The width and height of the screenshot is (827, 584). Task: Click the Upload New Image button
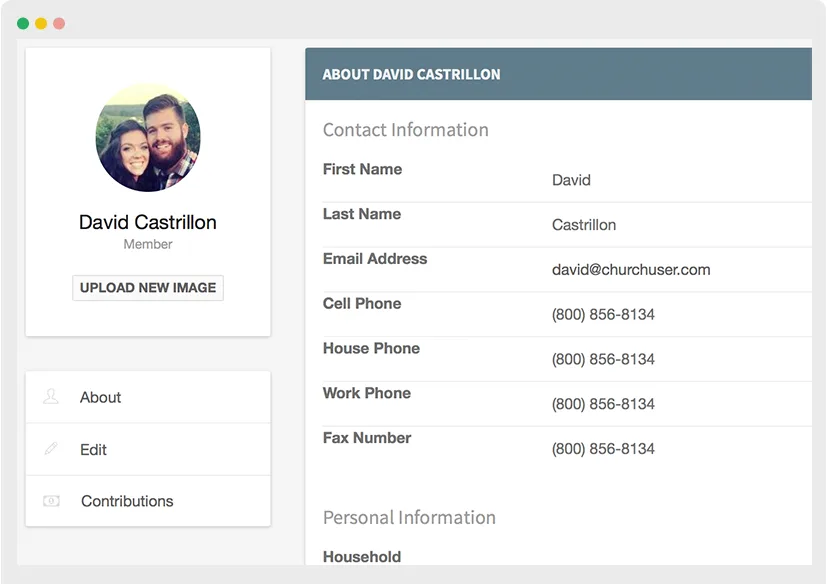[x=148, y=288]
